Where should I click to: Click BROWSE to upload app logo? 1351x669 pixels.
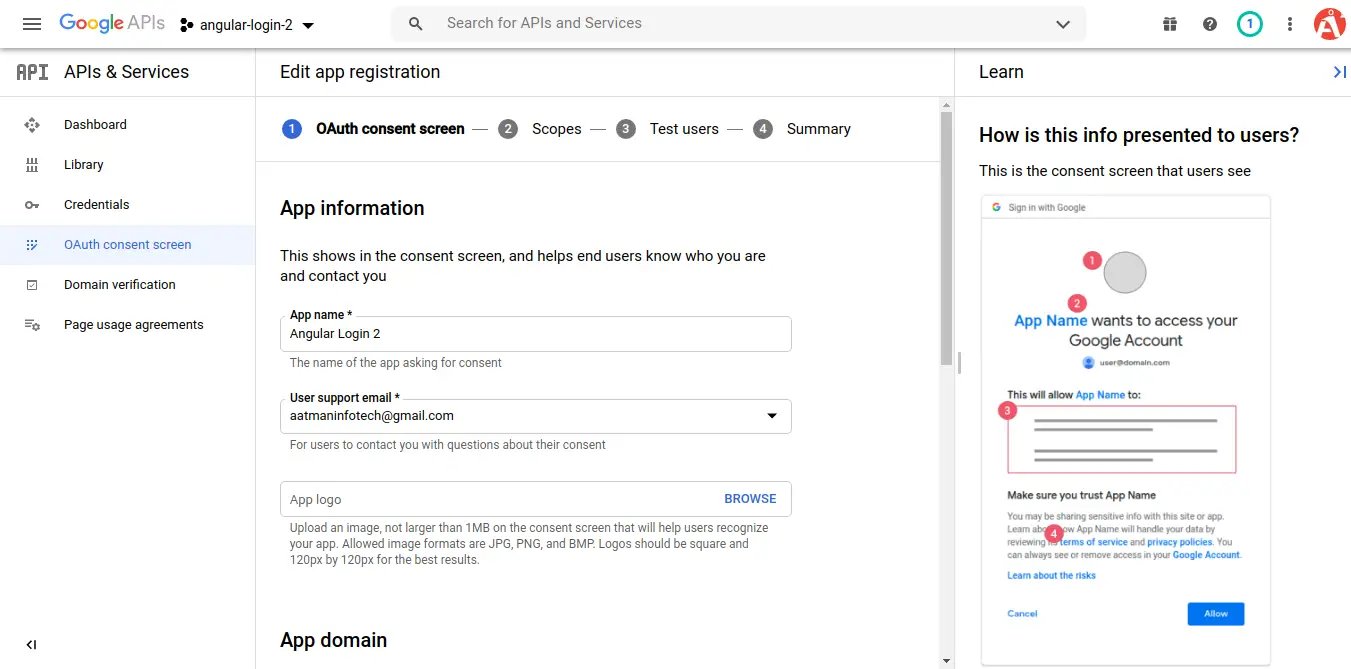pyautogui.click(x=750, y=499)
